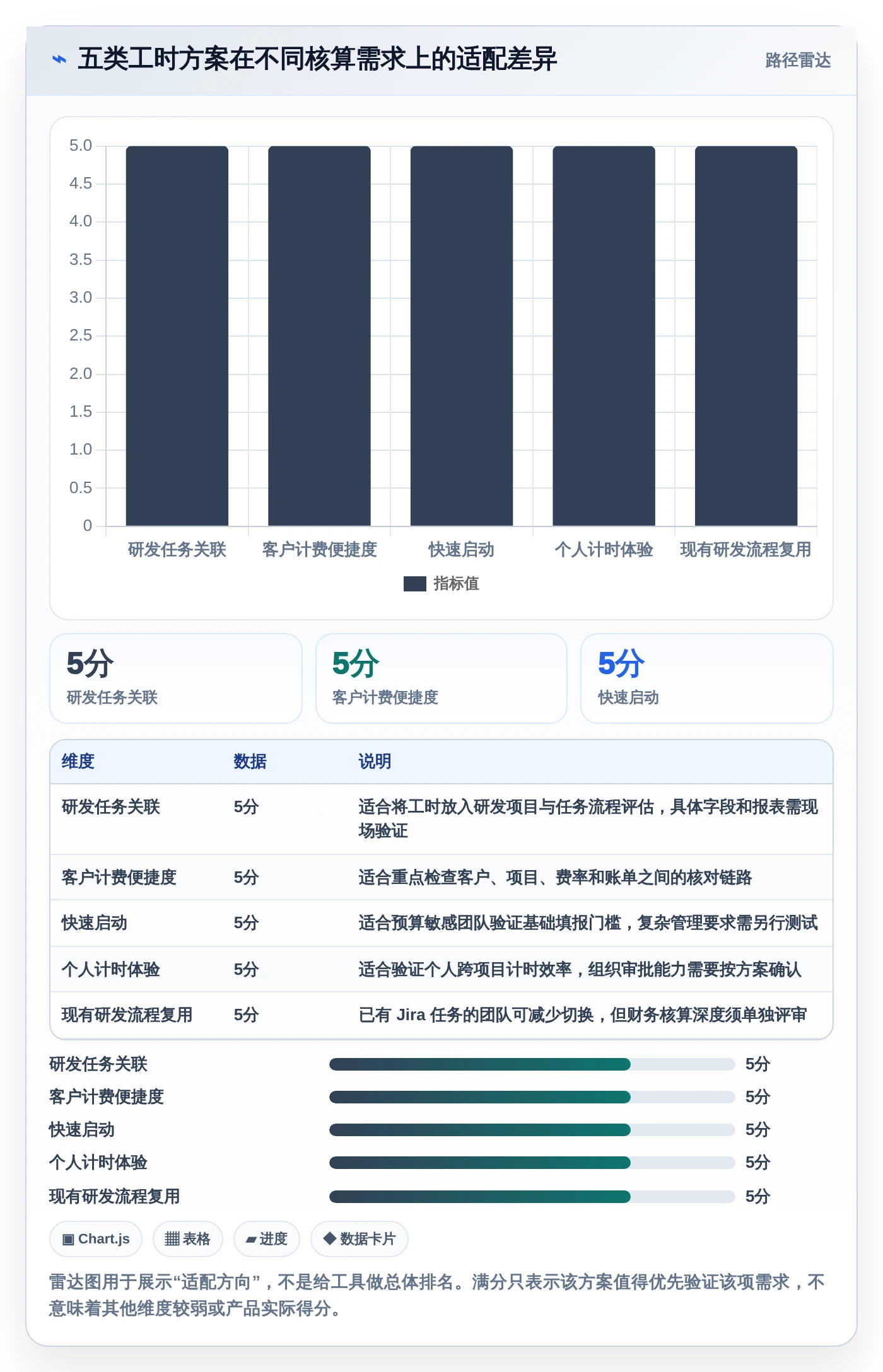The image size is (883, 1372).
Task: Click the 快速启动 5分 data card
Action: click(x=707, y=678)
